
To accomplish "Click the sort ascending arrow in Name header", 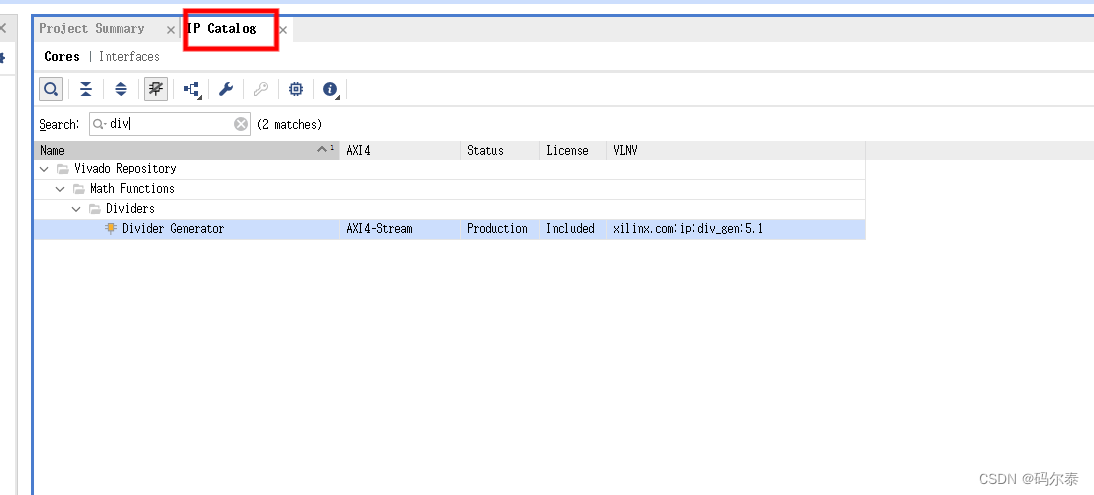I will click(x=322, y=149).
